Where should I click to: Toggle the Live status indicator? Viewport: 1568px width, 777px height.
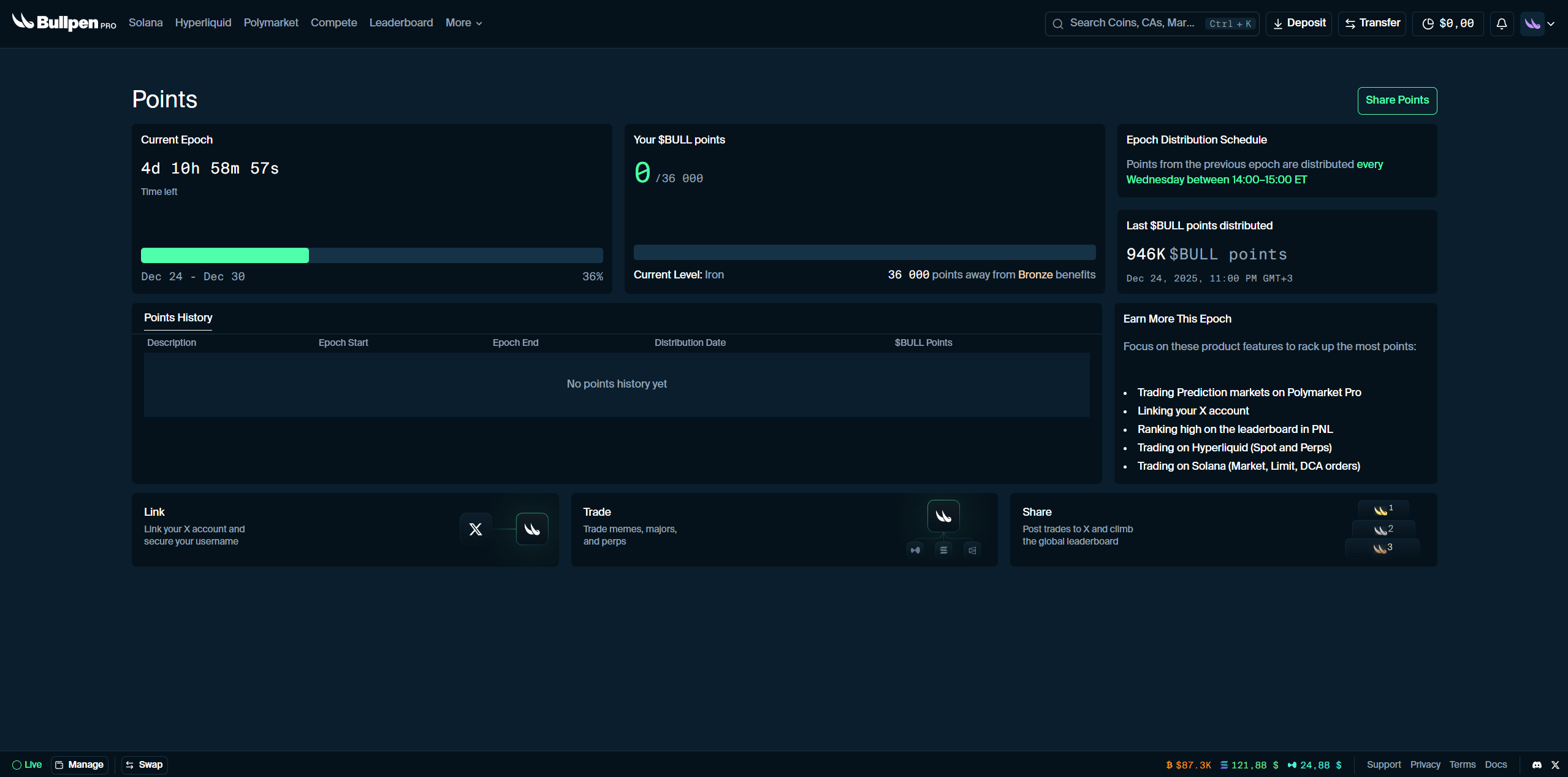27,765
